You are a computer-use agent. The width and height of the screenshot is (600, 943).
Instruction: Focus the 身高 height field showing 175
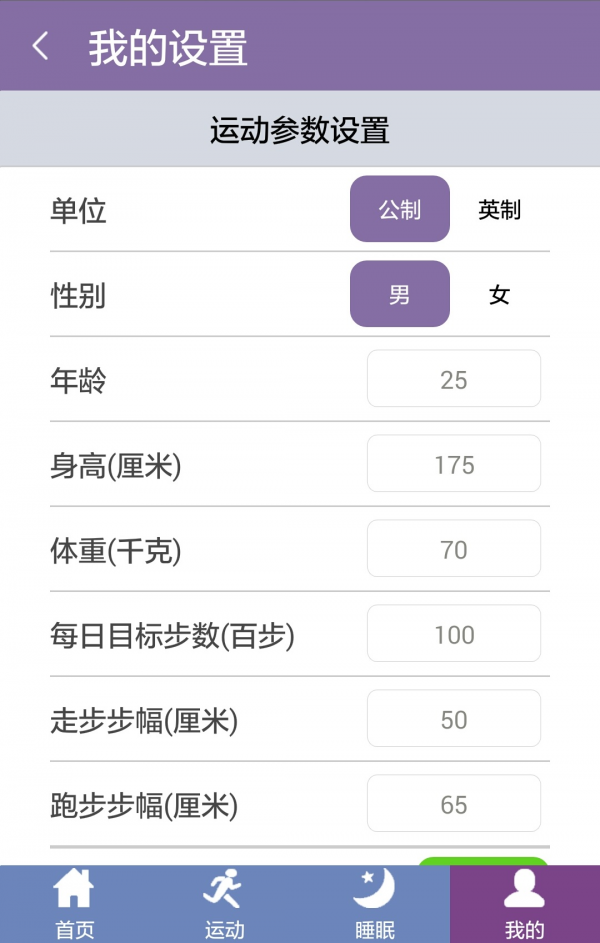454,463
